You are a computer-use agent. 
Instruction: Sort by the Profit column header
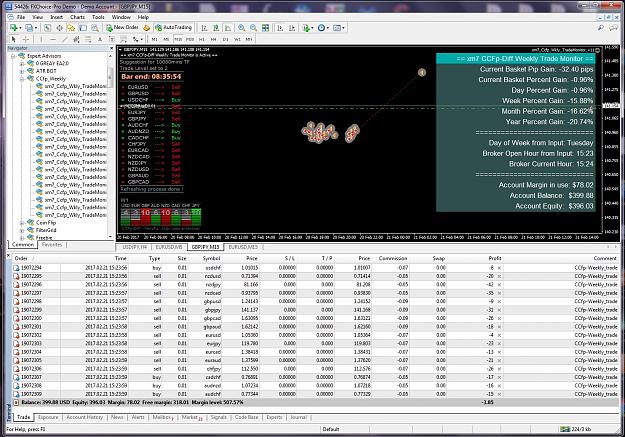pos(495,258)
